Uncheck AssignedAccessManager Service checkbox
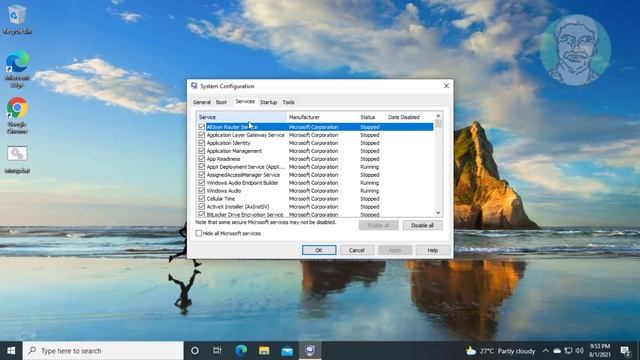Viewport: 640px width, 360px height. click(201, 175)
